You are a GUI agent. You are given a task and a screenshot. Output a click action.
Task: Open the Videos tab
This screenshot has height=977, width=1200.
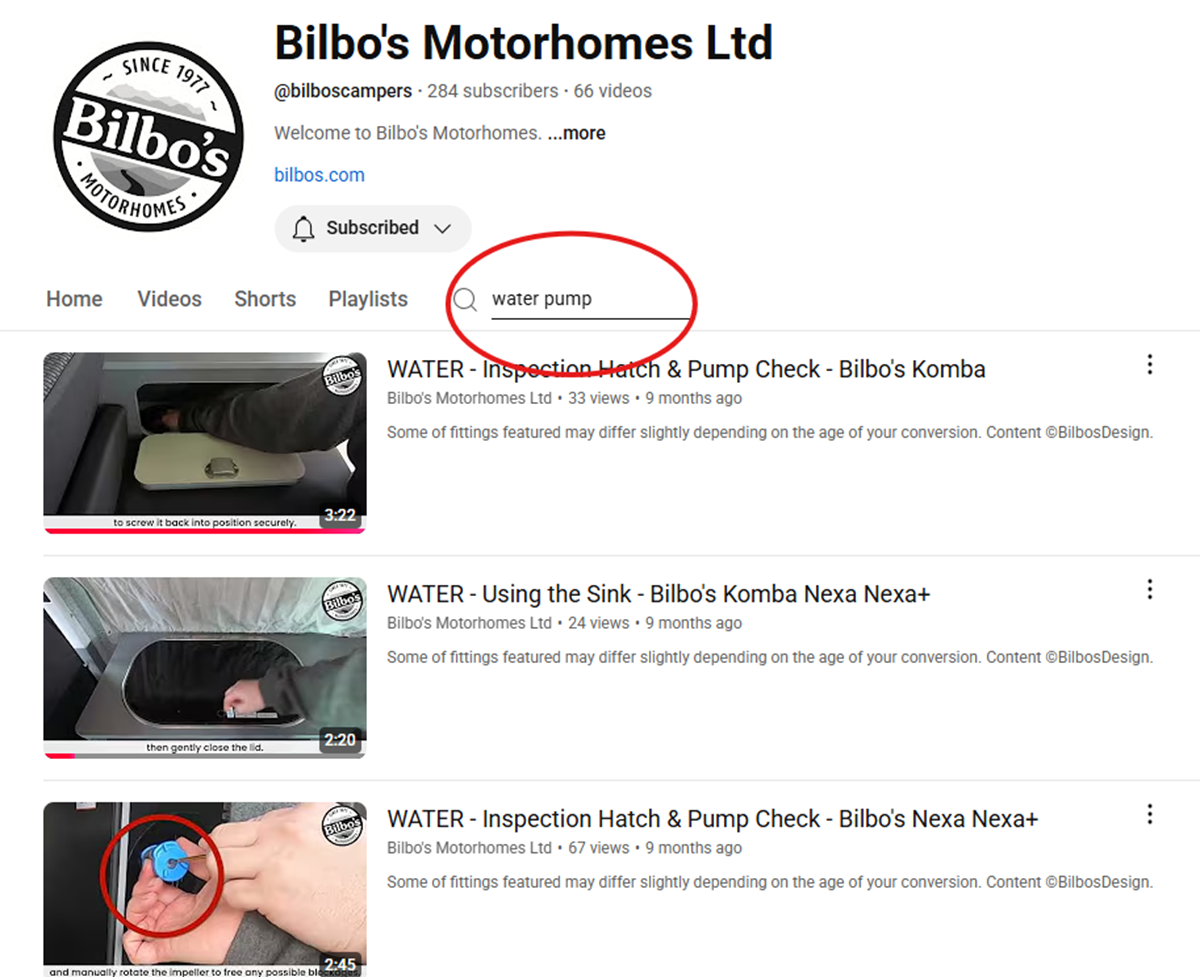tap(169, 299)
